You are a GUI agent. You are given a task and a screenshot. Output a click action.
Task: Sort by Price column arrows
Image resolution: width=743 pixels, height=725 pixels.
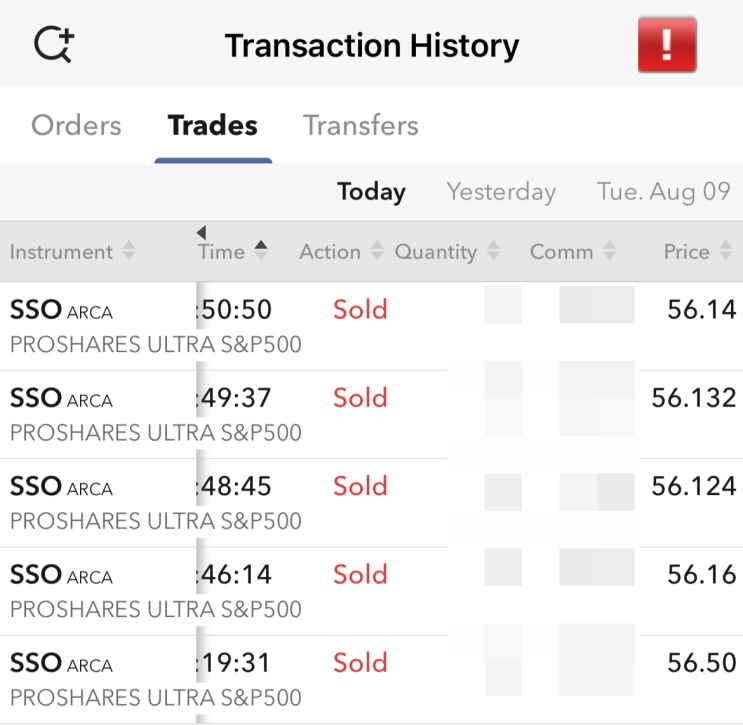725,251
